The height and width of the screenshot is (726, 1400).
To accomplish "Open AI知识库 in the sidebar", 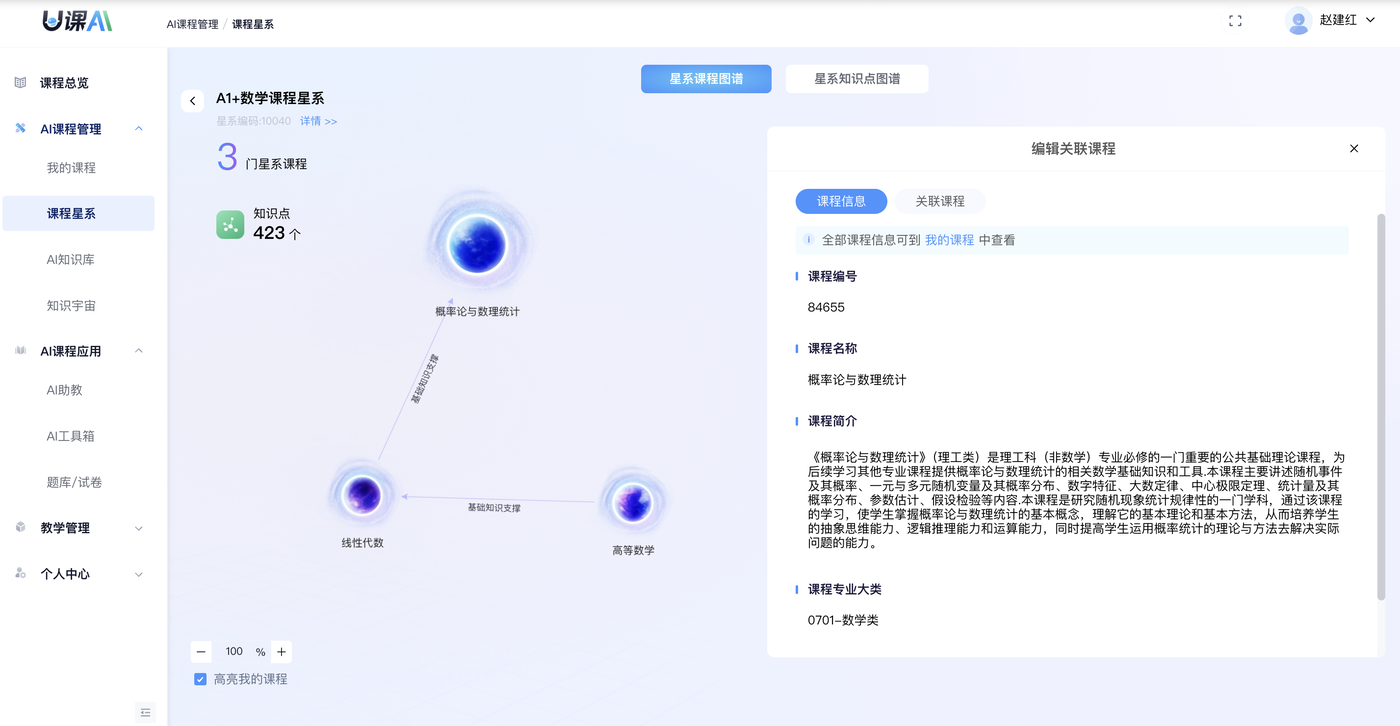I will 70,260.
